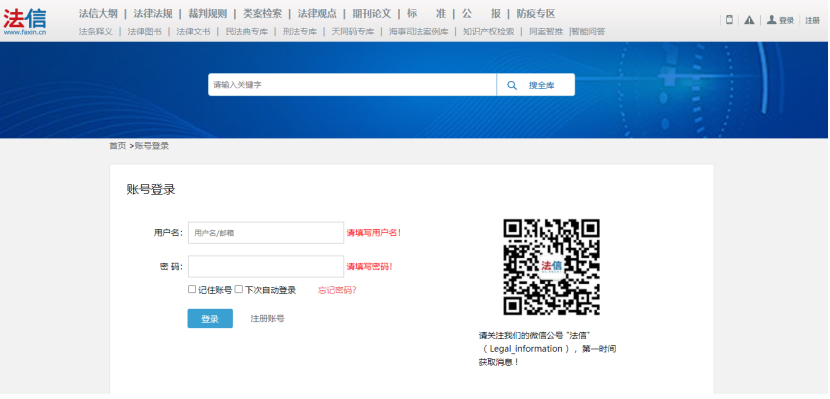
Task: Go to 首页 via breadcrumb
Action: point(118,146)
